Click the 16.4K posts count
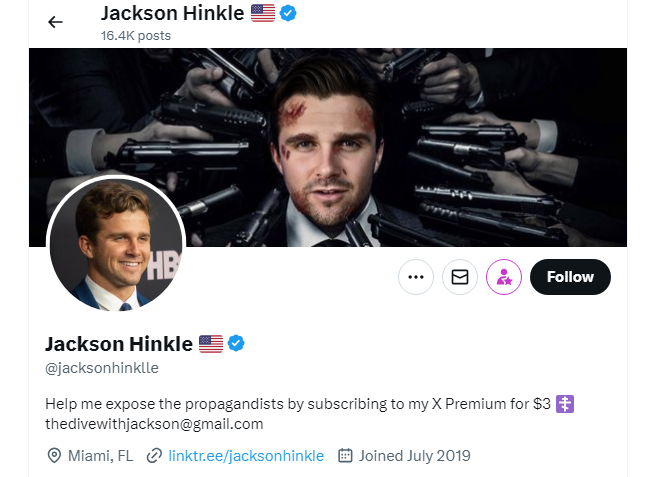The width and height of the screenshot is (654, 477). (x=136, y=36)
